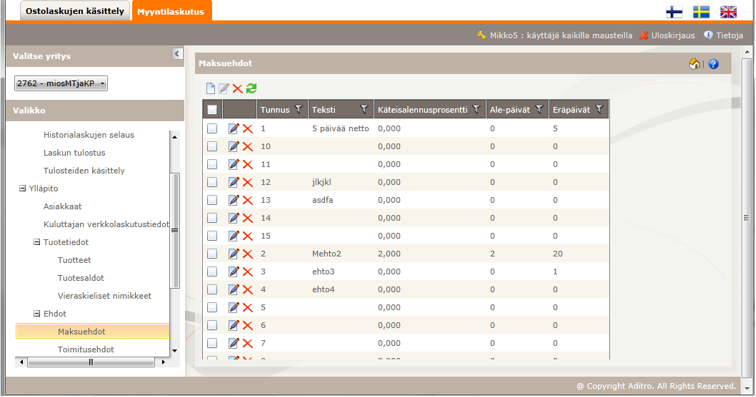Edit row with Tunnus 6
Screen dimensions: 756x397
pyautogui.click(x=233, y=325)
